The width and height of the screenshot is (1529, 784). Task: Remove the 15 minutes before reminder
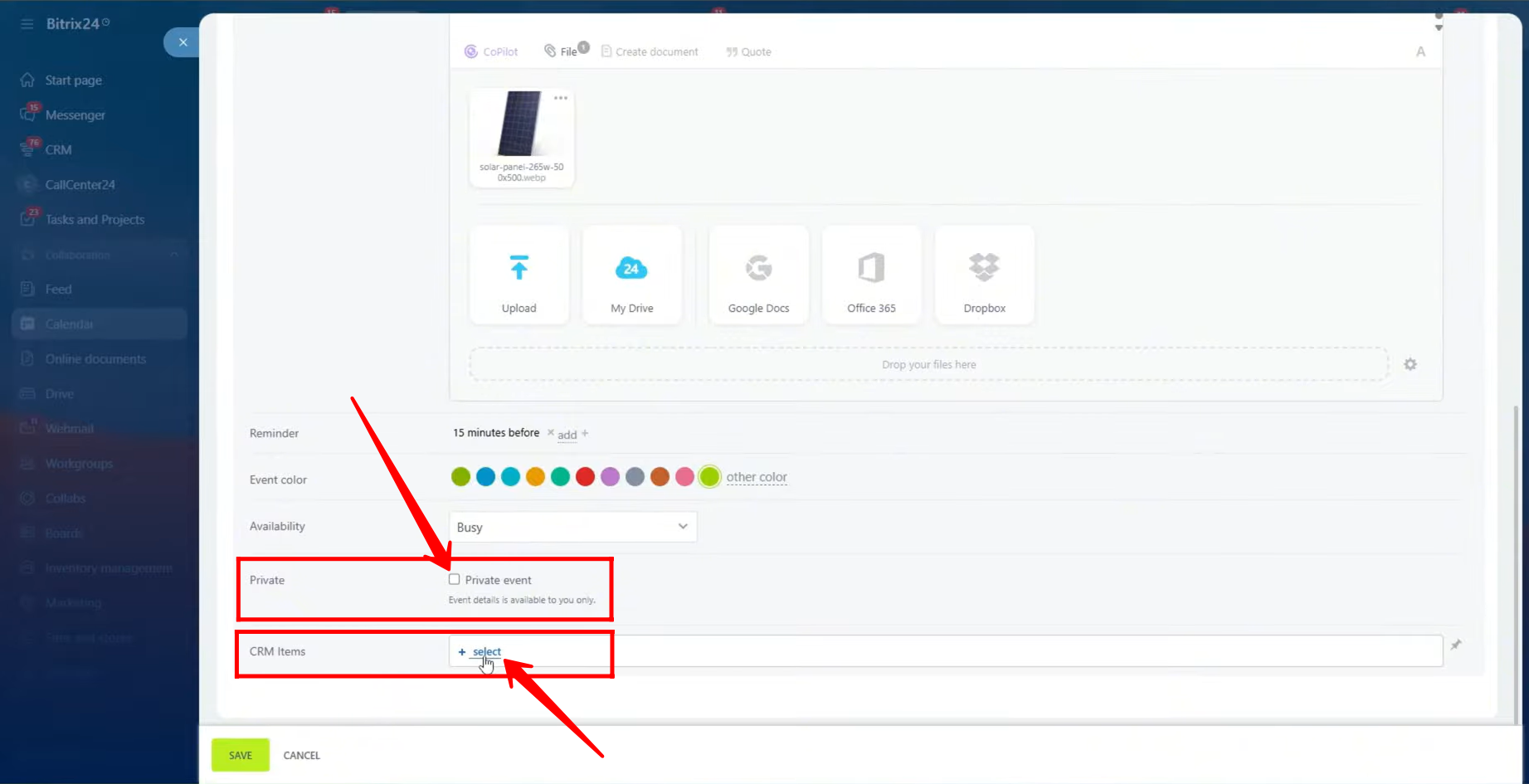[x=550, y=432]
